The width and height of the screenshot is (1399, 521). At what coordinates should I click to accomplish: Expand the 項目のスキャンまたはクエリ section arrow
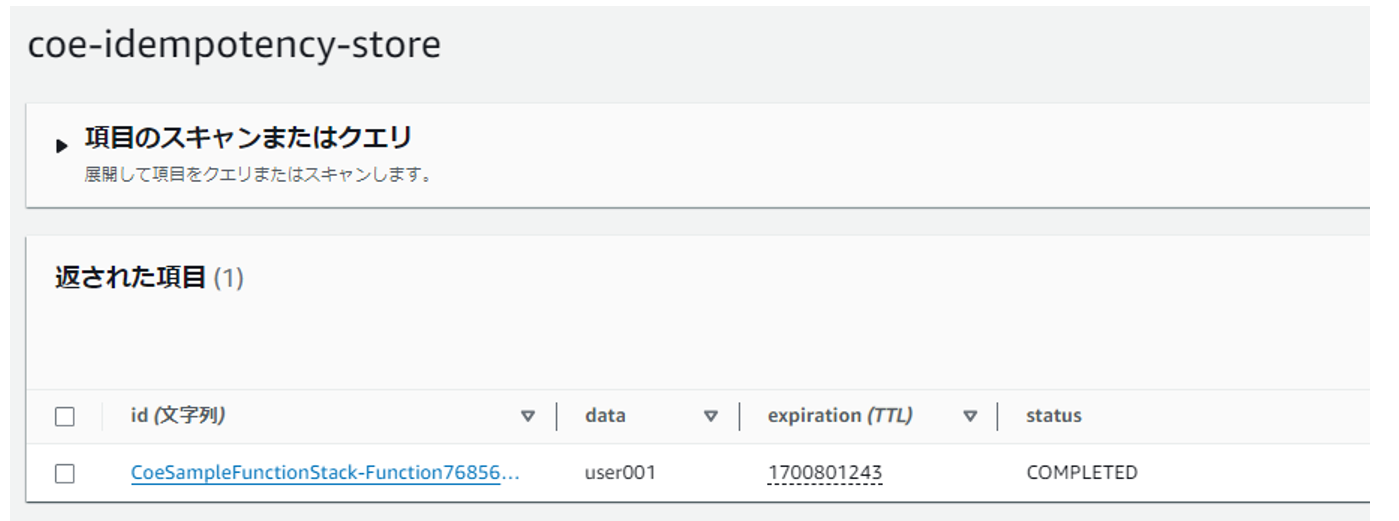coord(62,146)
